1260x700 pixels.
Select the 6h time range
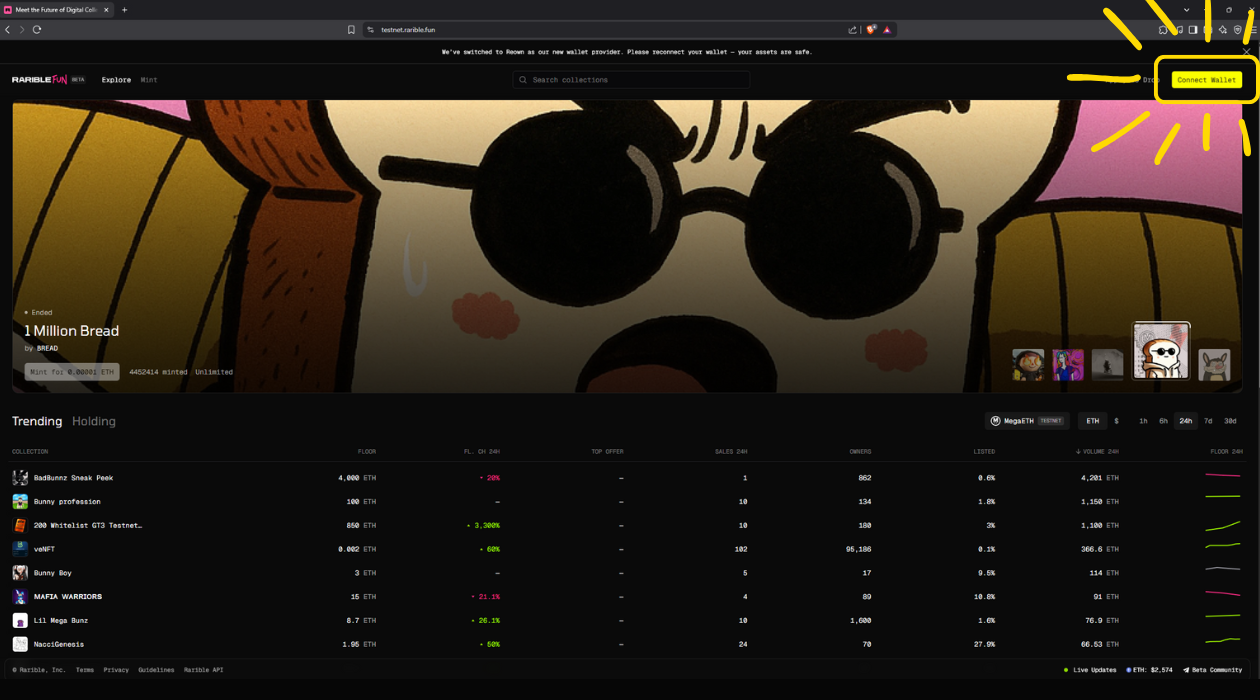point(1164,421)
